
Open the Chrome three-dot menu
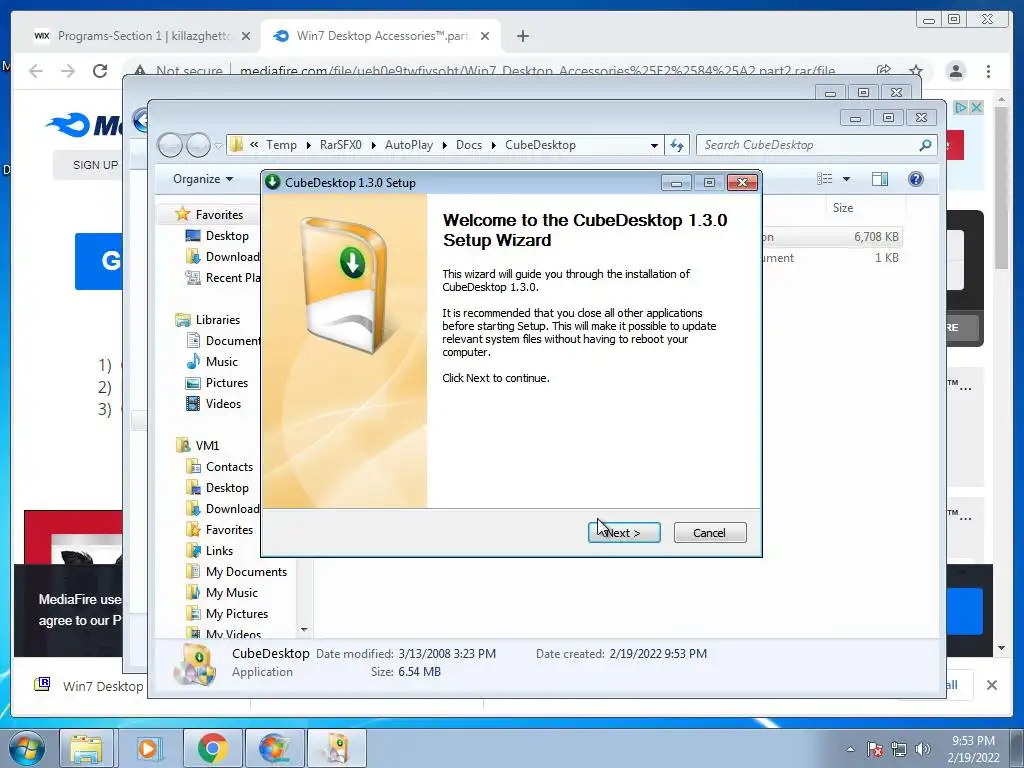(x=988, y=71)
